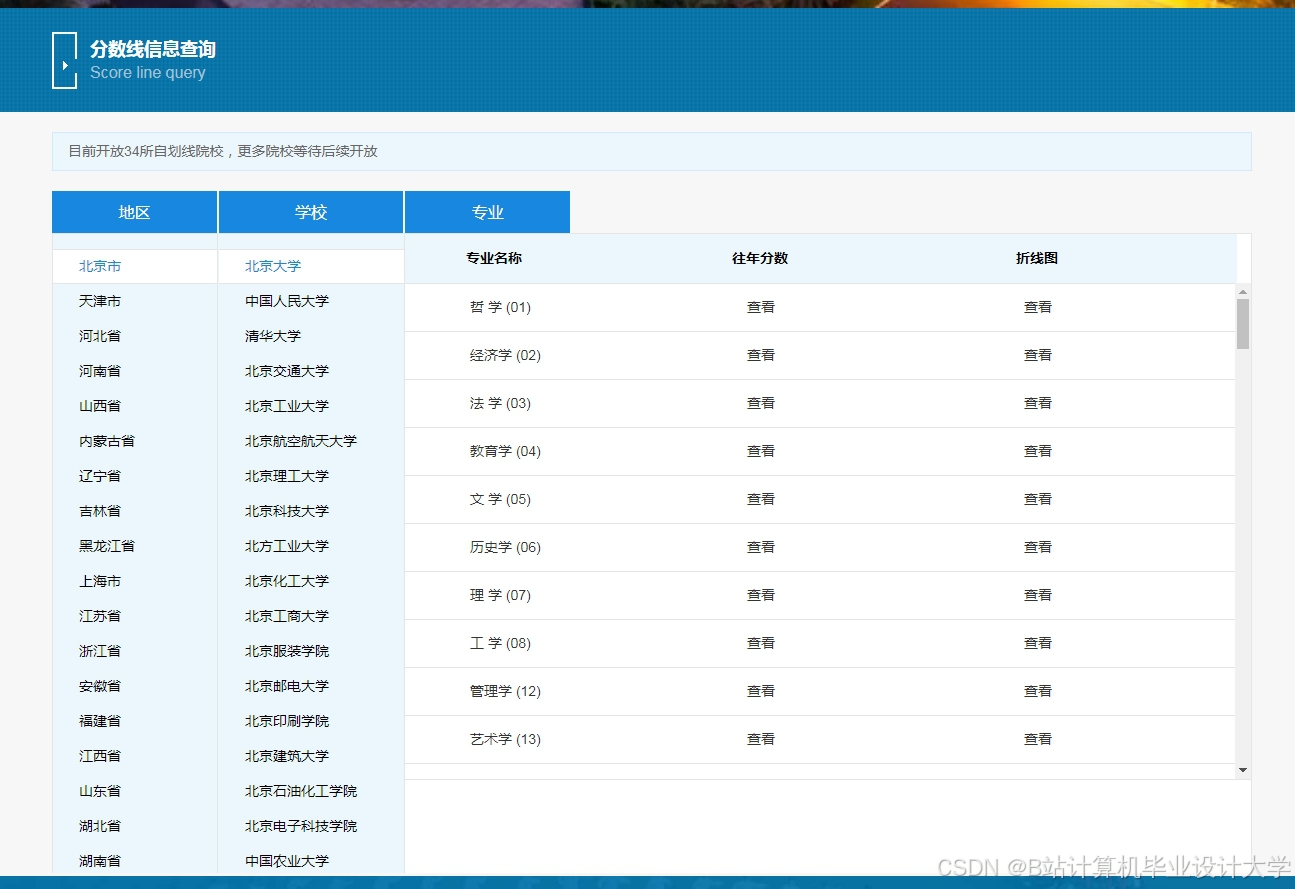The height and width of the screenshot is (889, 1295).
Task: Select 上海市 in the region list
Action: coord(99,580)
